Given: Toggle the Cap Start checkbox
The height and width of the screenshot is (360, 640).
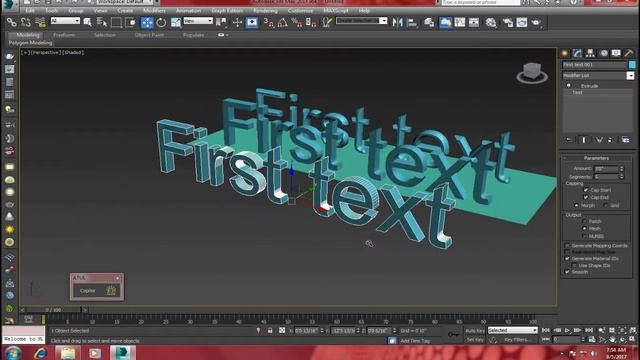Looking at the screenshot, I should tap(586, 190).
